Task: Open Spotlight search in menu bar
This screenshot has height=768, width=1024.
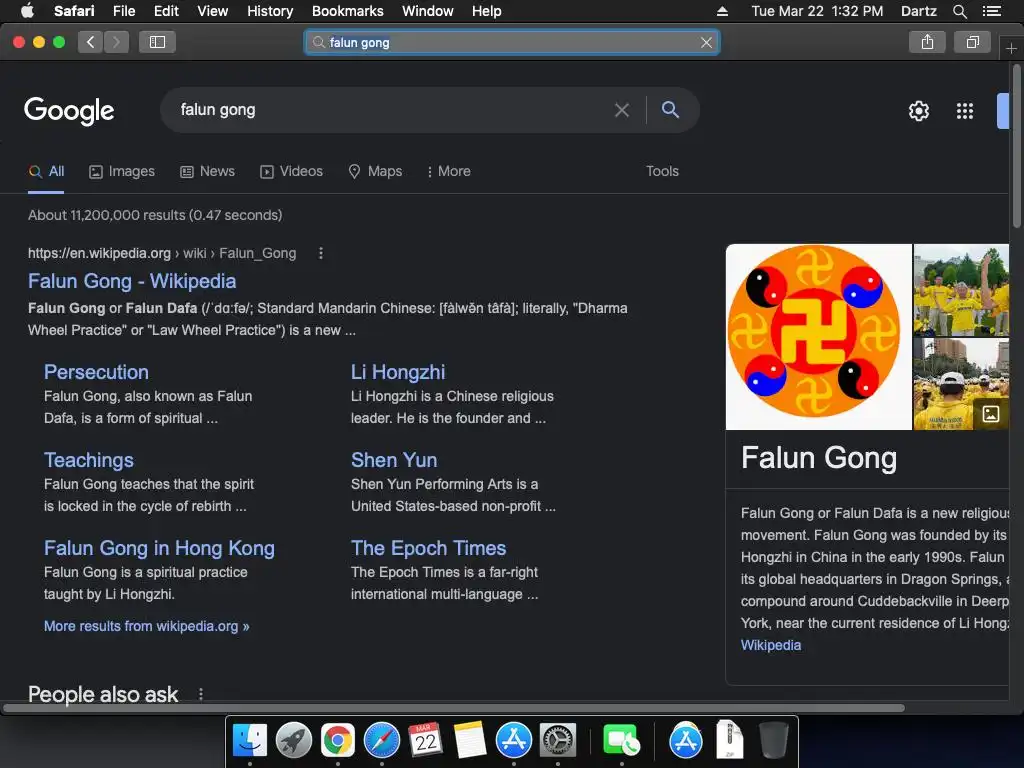Action: (959, 11)
